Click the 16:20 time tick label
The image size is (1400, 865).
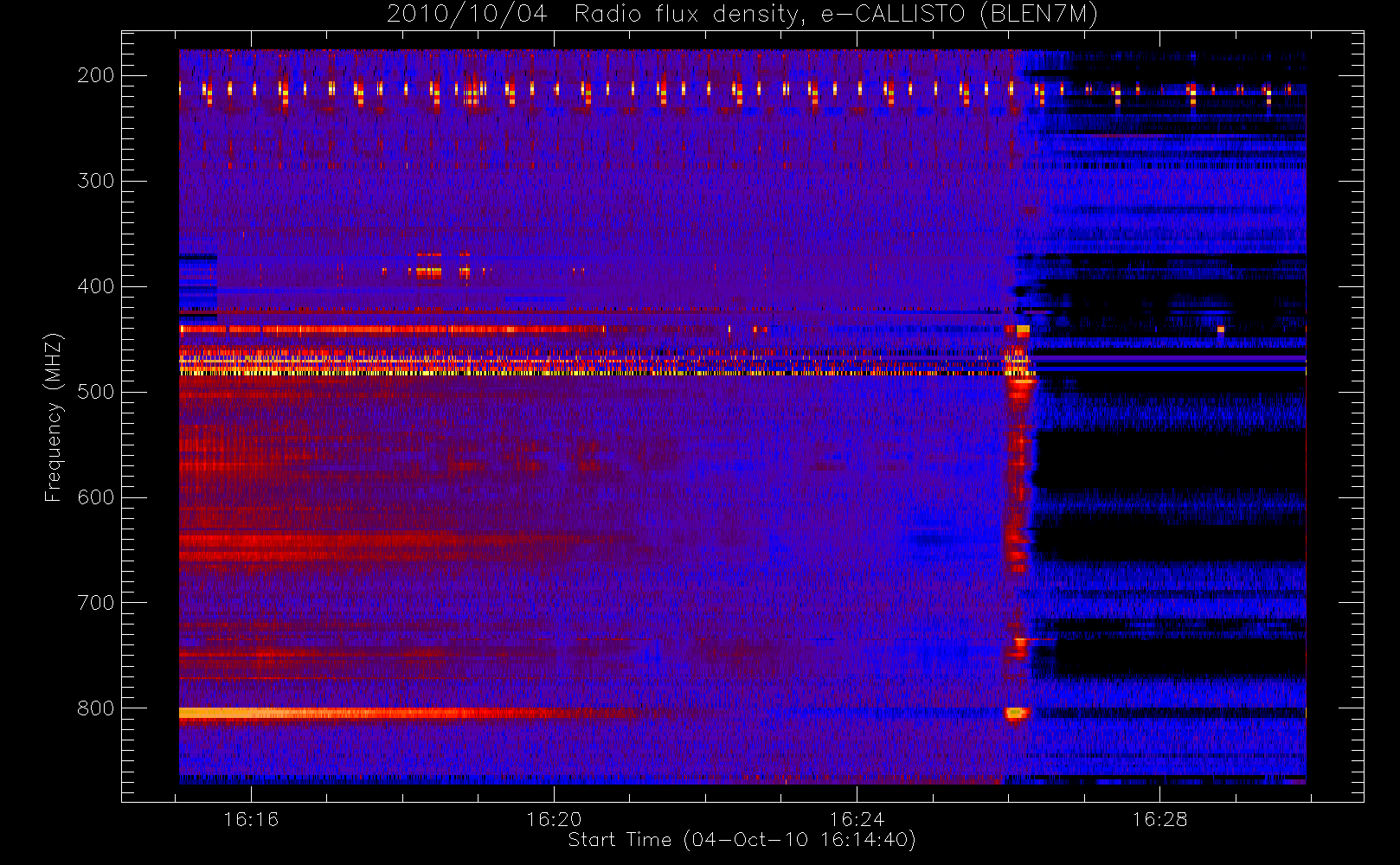pos(554,819)
